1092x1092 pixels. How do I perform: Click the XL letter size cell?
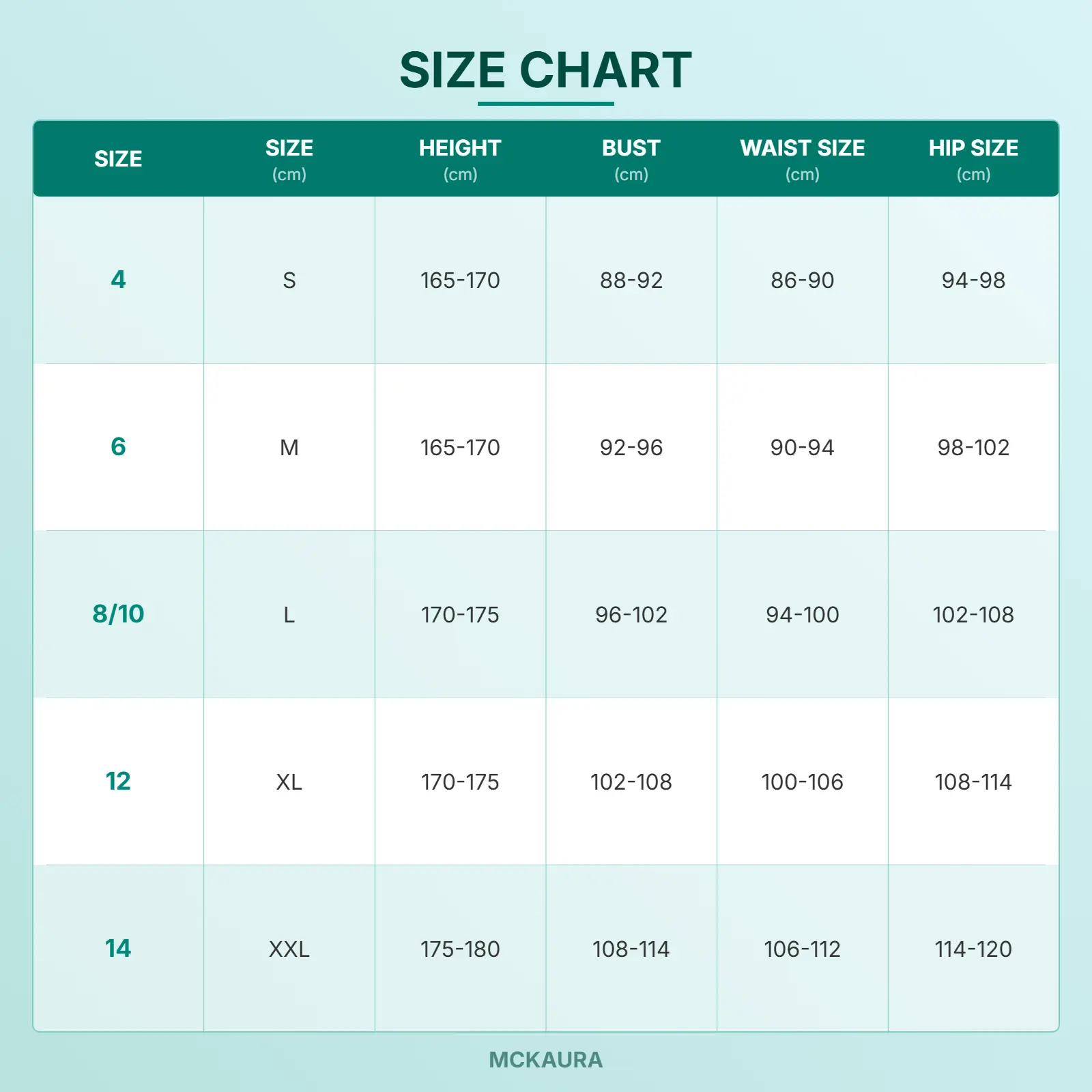tap(289, 781)
